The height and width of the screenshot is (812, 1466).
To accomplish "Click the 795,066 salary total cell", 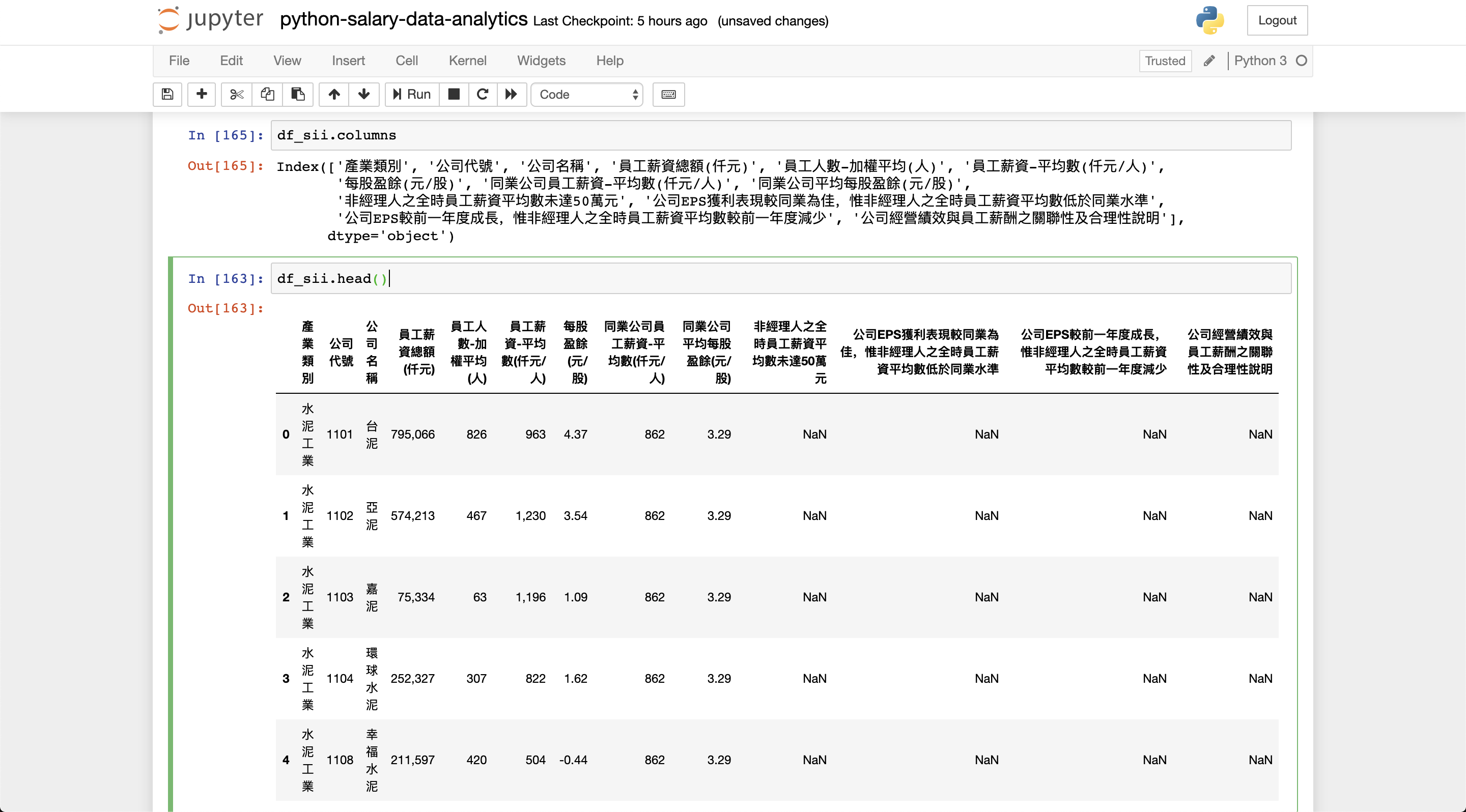I will 413,434.
